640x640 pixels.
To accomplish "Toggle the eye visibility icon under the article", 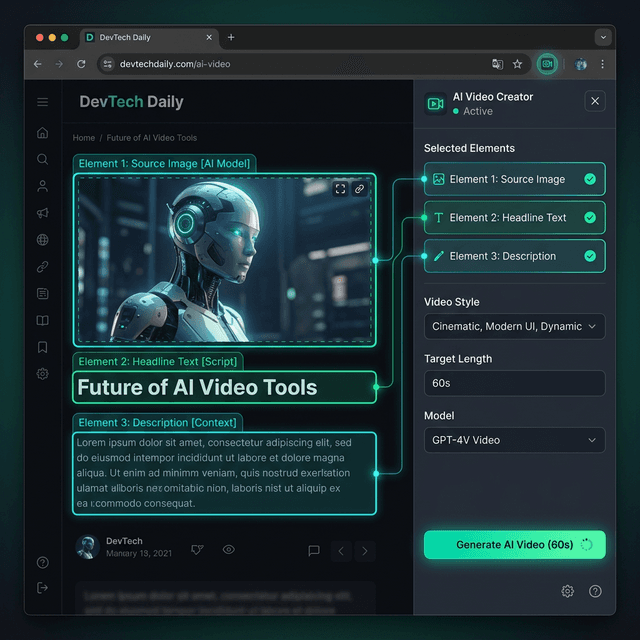I will point(229,550).
